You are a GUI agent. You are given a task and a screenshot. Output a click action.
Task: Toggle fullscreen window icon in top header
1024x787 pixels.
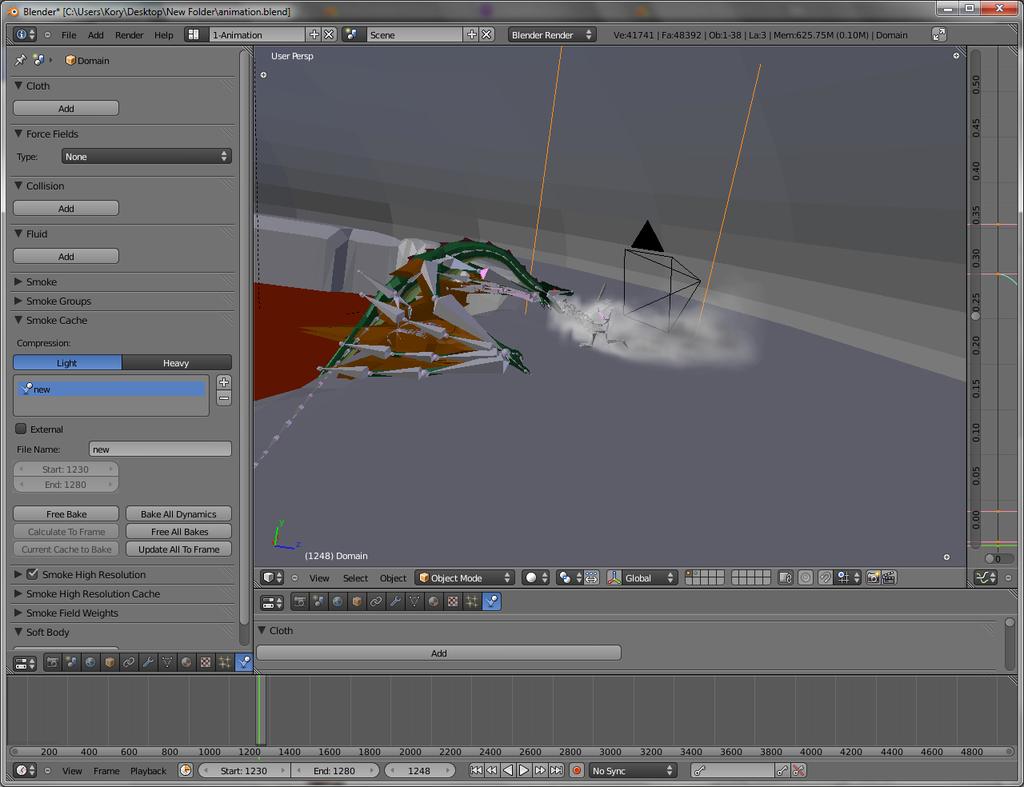tap(939, 35)
